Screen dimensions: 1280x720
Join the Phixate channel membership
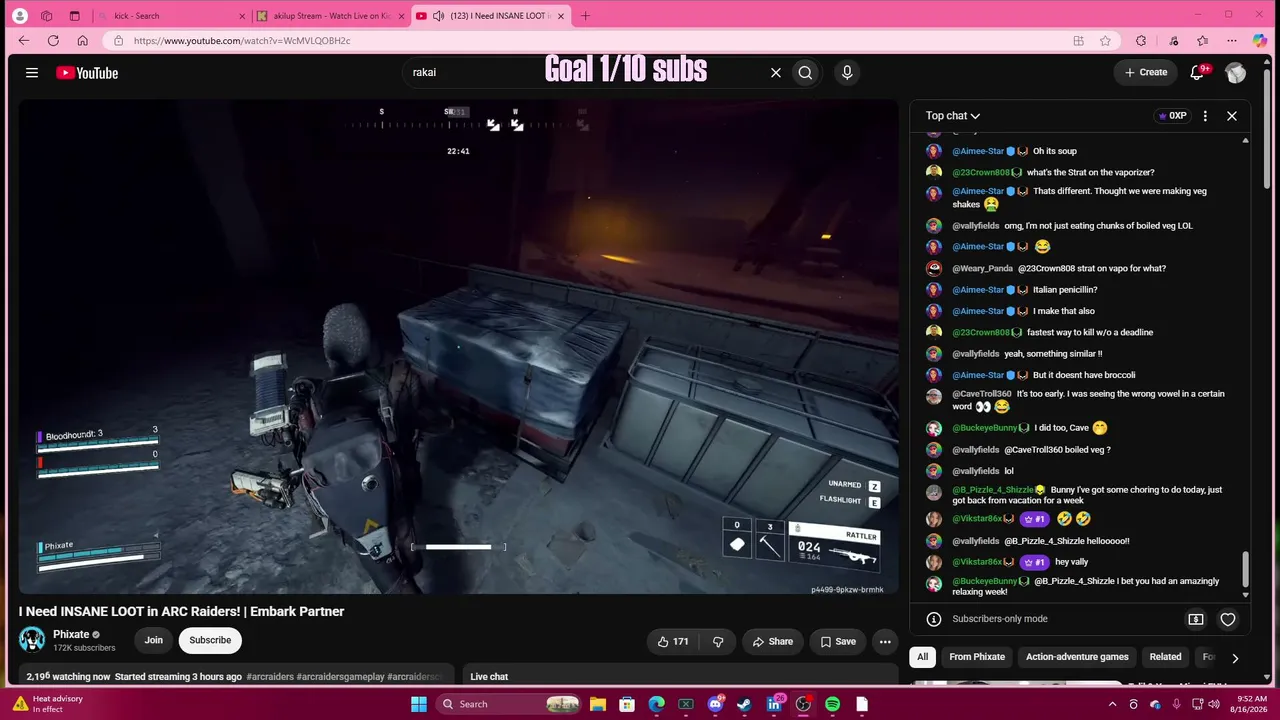[153, 640]
